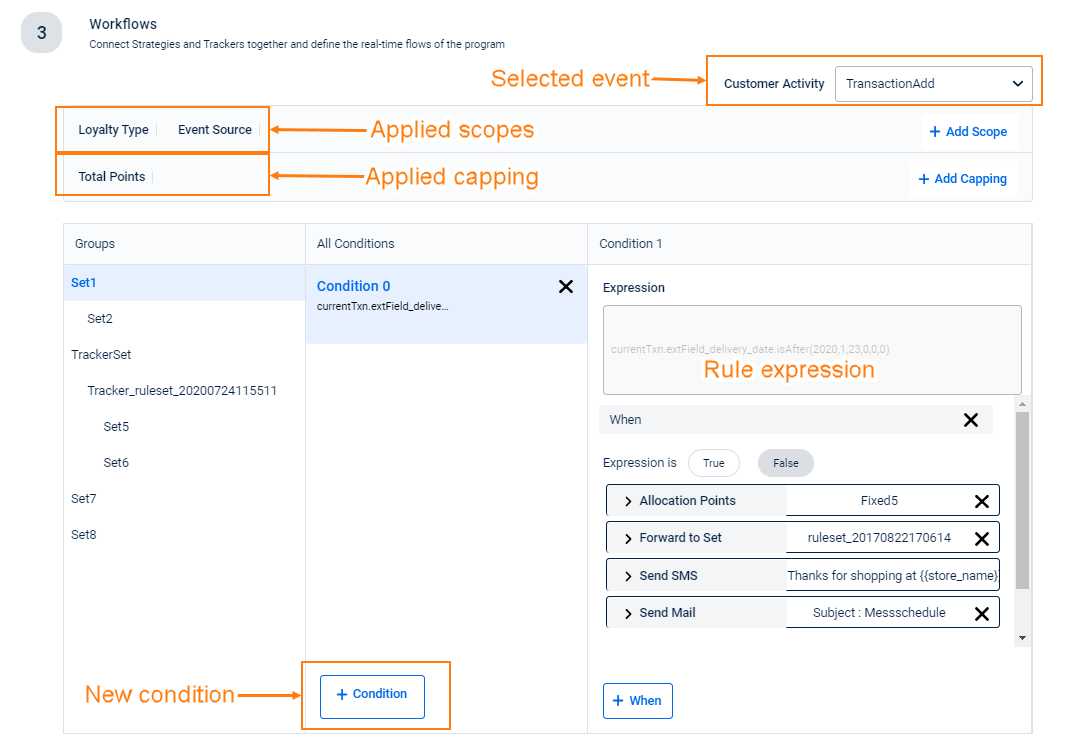Screen dimensions: 1066x741
Task: Click the Add Capping button
Action: 962,178
